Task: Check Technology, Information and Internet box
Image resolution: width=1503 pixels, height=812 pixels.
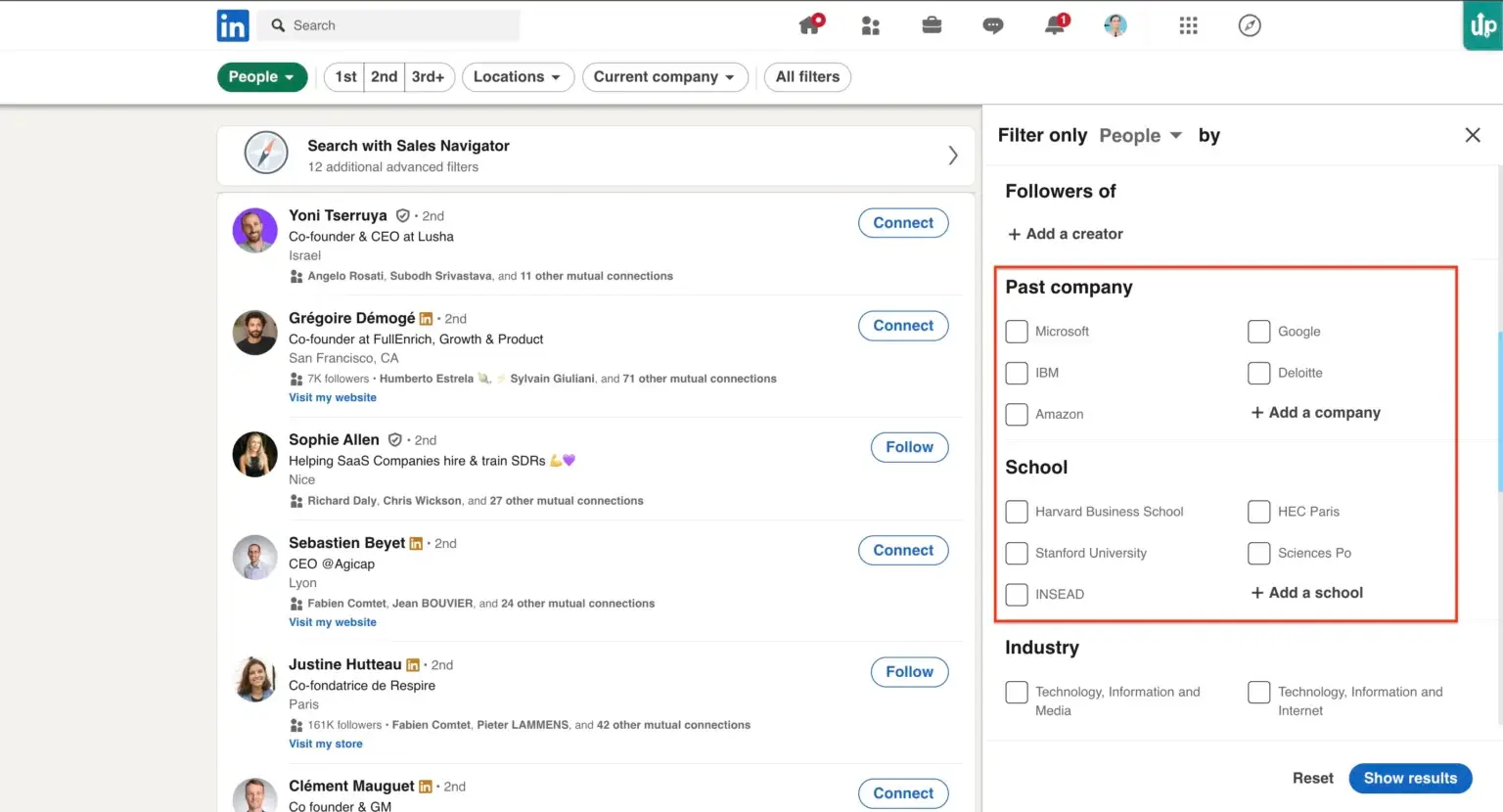Action: coord(1259,693)
